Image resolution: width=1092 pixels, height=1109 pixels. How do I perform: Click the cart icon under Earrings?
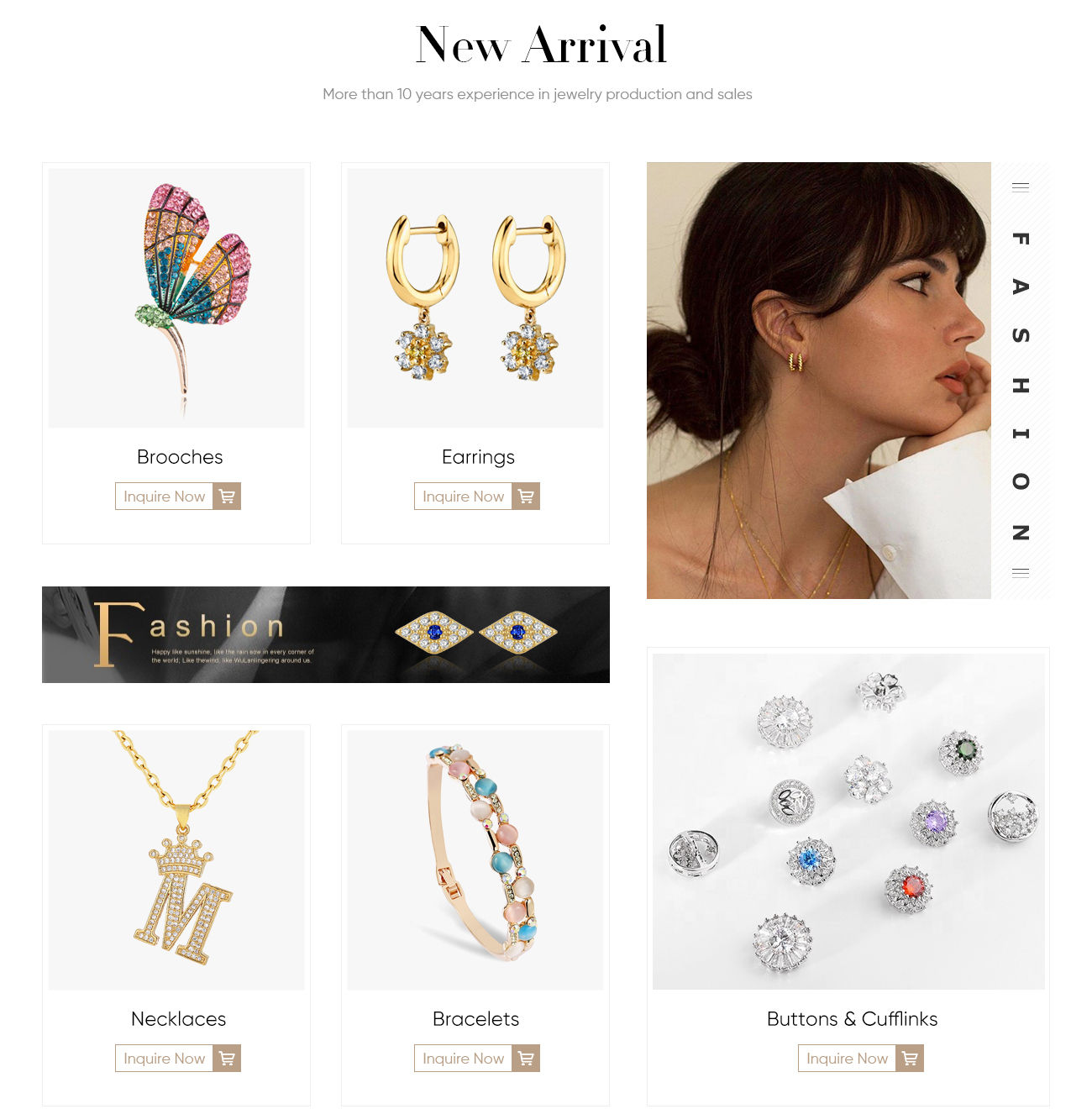point(526,497)
